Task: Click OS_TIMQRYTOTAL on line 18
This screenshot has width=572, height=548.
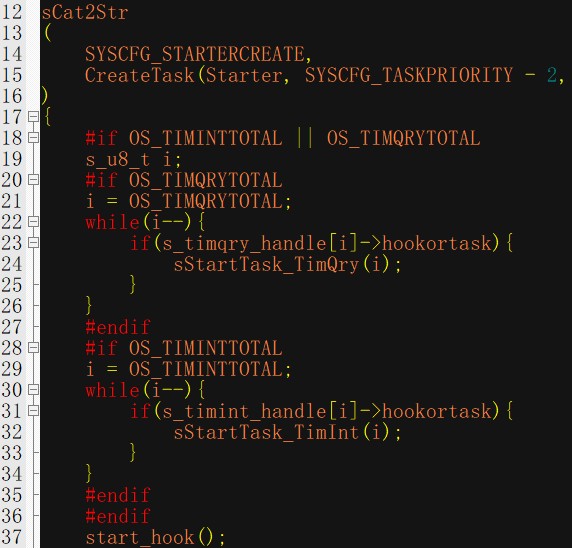Action: 403,138
